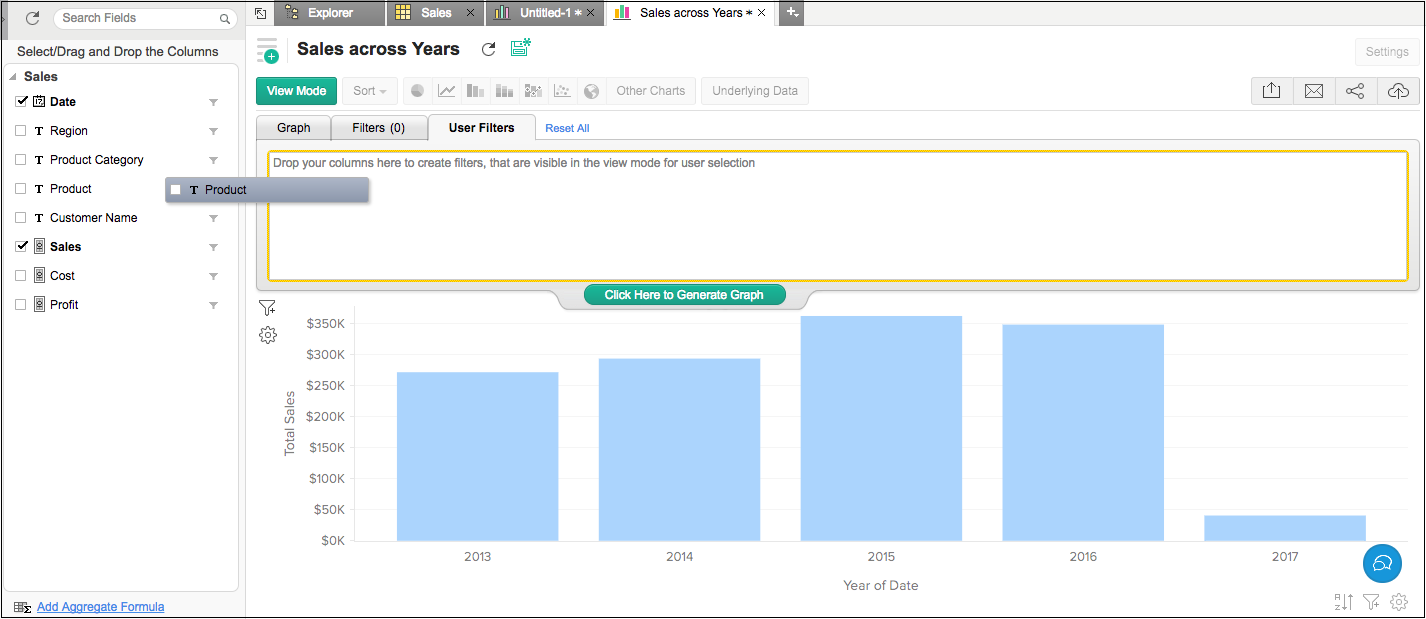Screen dimensions: 1426x619
Task: Click the gear icon left of chart
Action: (x=268, y=336)
